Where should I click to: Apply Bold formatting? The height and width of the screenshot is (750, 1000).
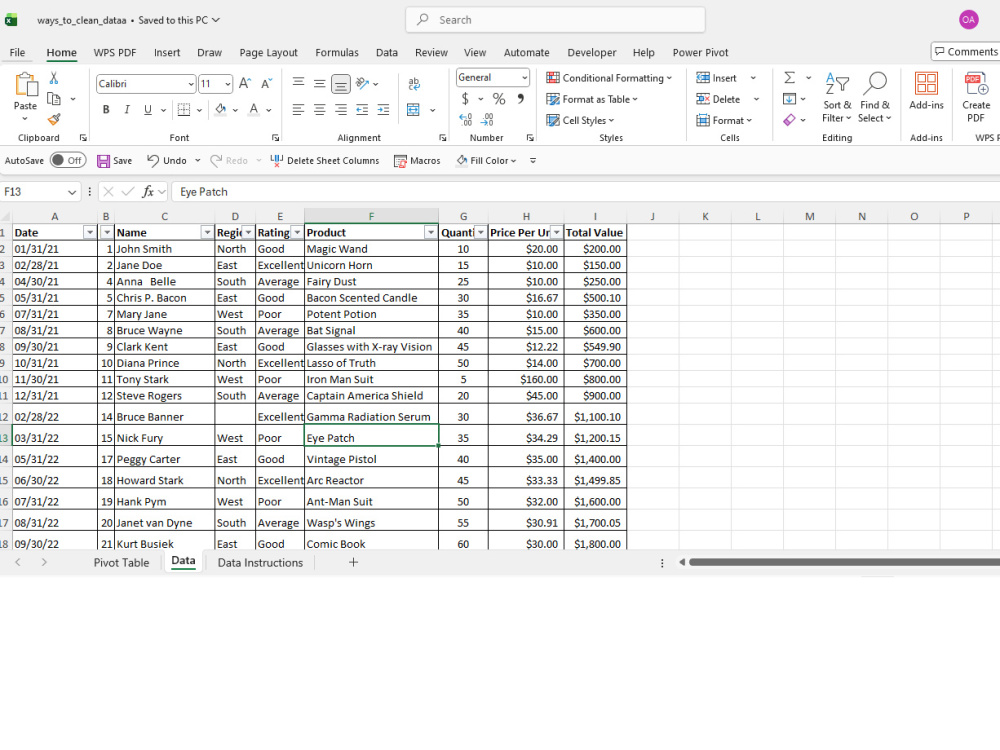[x=106, y=110]
